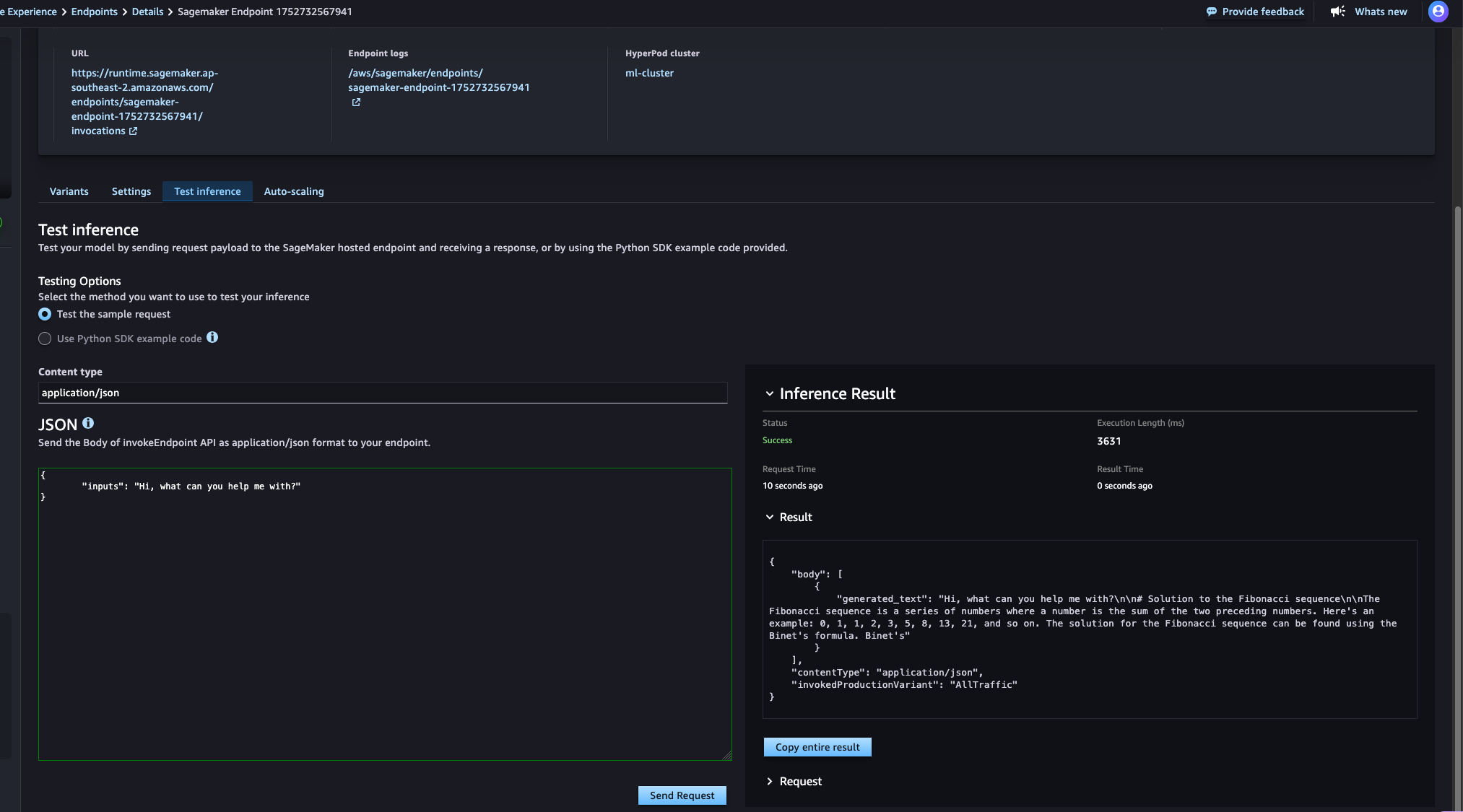The image size is (1463, 812).
Task: Expand the Request section
Action: click(x=770, y=781)
